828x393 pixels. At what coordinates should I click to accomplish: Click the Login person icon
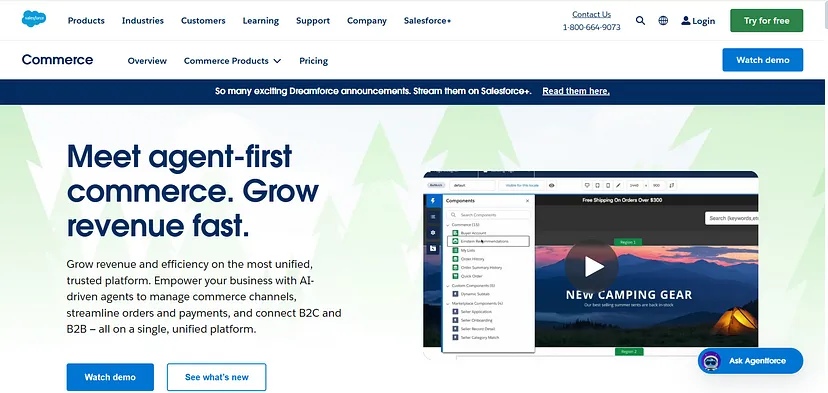tap(685, 21)
